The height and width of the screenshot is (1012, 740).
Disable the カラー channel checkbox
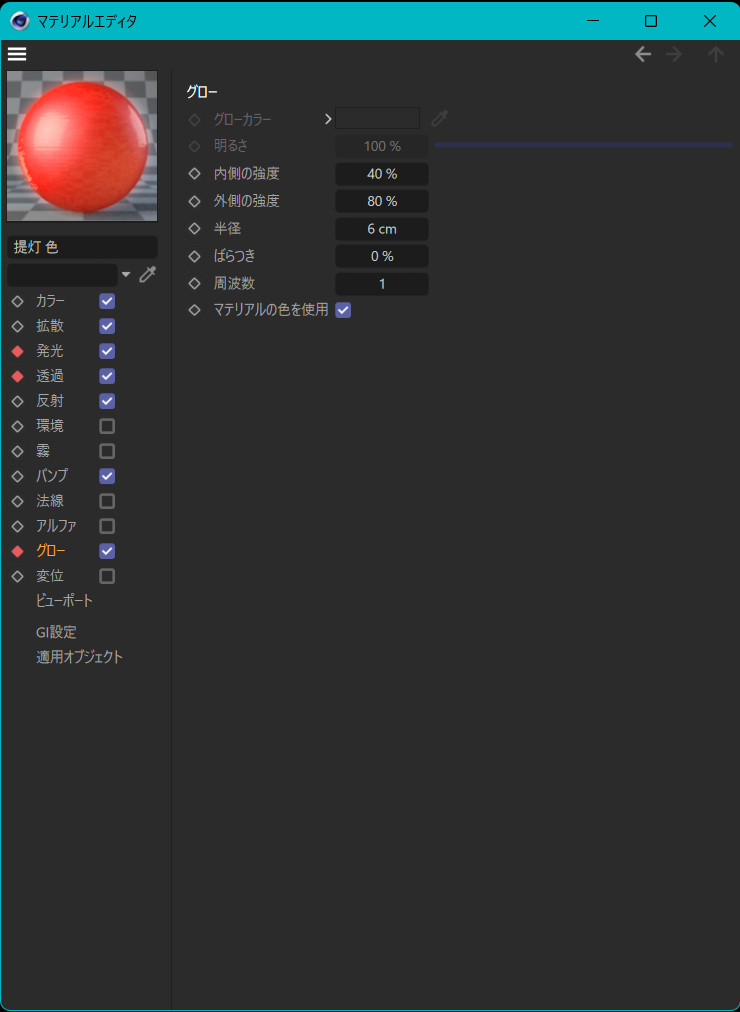coord(107,301)
